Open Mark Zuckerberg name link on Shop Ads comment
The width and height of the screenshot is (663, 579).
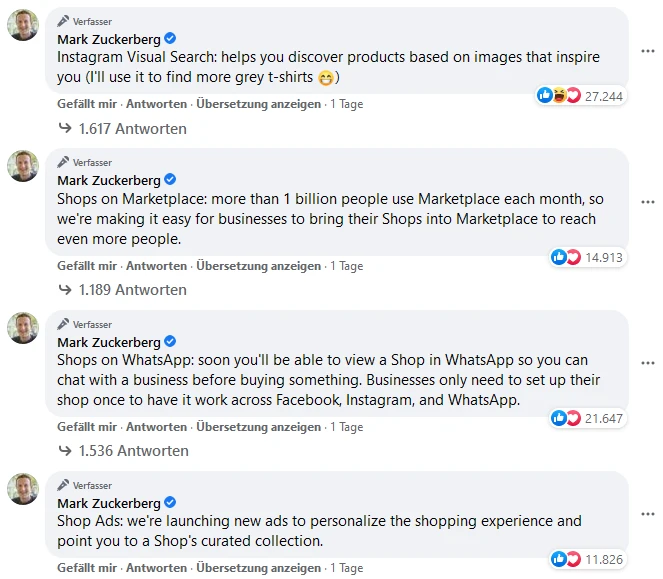pos(109,503)
